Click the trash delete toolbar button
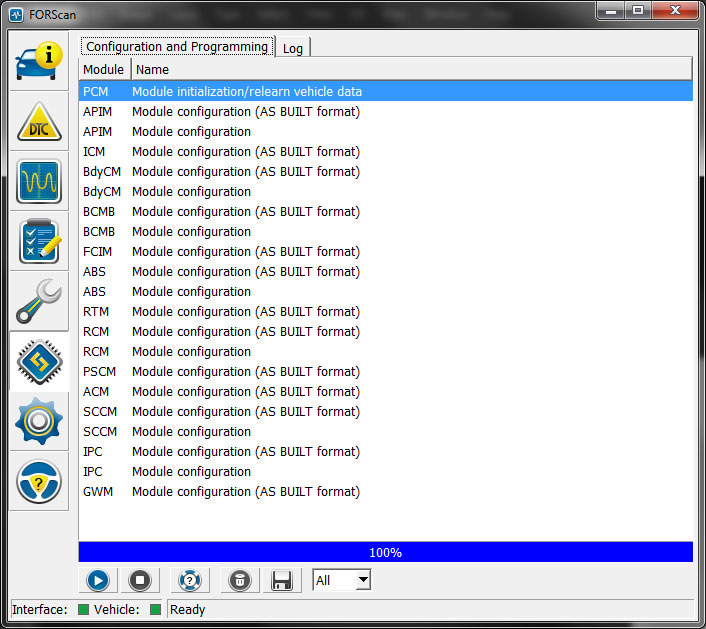Screen dimensions: 706x629 [240, 580]
